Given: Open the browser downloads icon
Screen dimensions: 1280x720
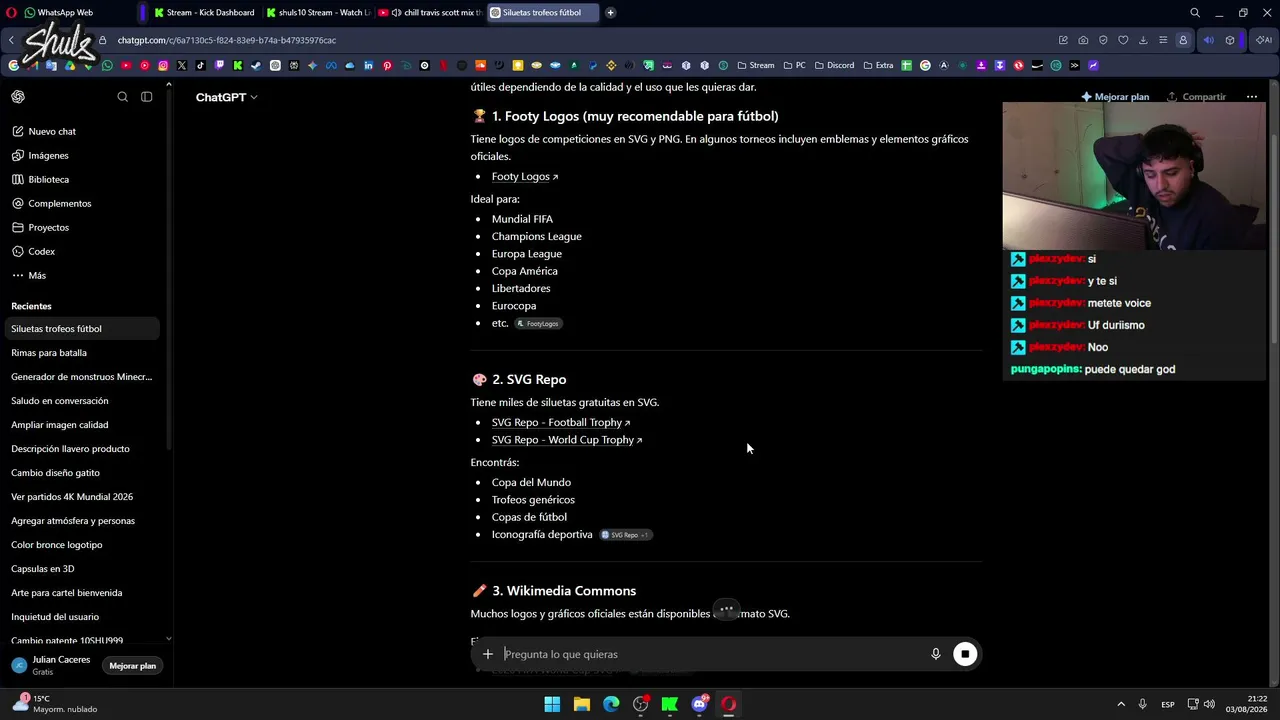Looking at the screenshot, I should tap(1143, 40).
